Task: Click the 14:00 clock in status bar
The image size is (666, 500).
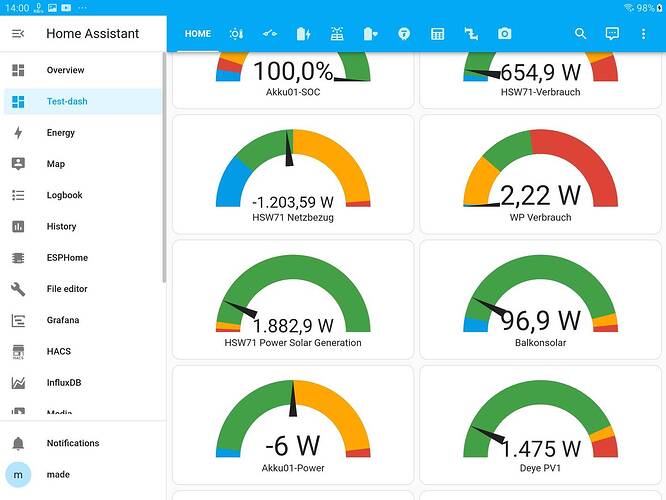Action: [x=17, y=8]
